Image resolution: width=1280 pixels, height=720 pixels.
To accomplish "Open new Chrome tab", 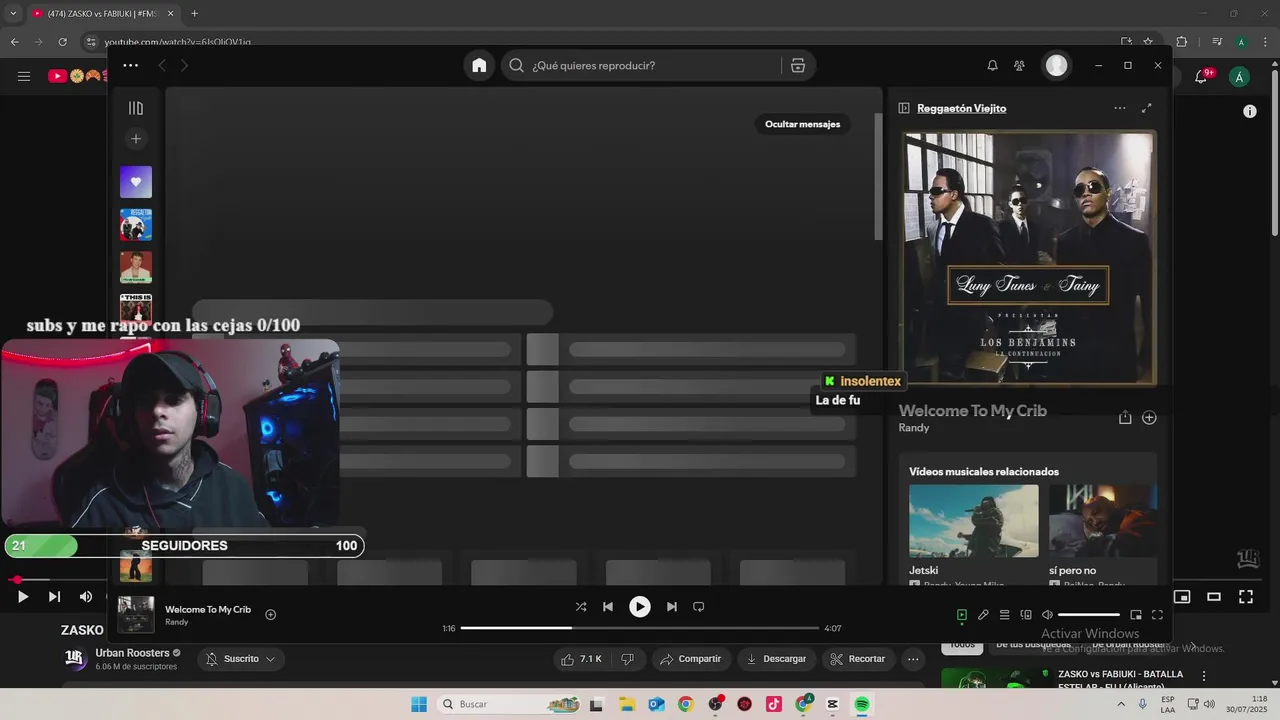I will [194, 14].
